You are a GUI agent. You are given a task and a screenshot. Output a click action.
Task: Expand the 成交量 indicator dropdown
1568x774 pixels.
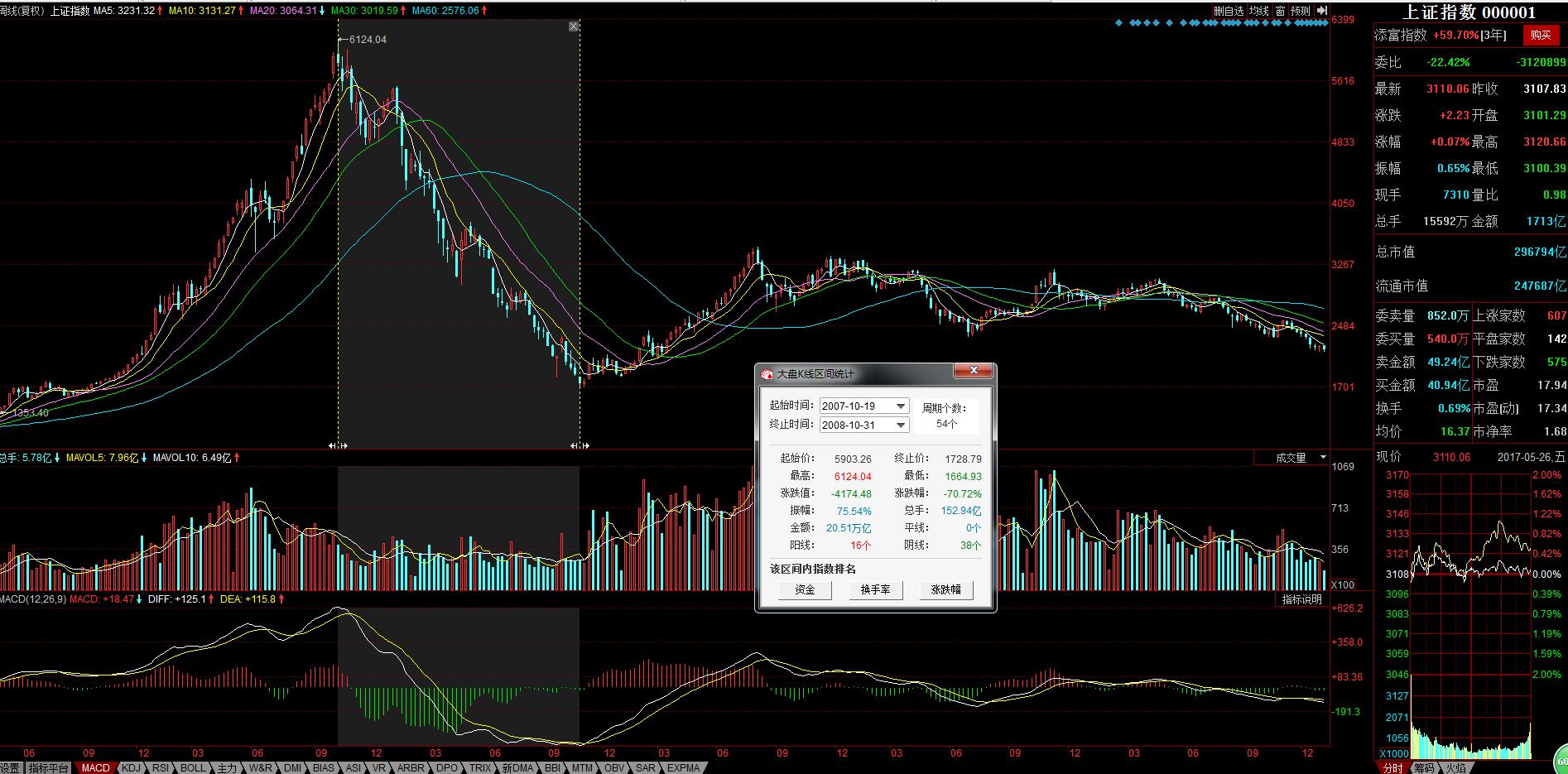[1322, 458]
